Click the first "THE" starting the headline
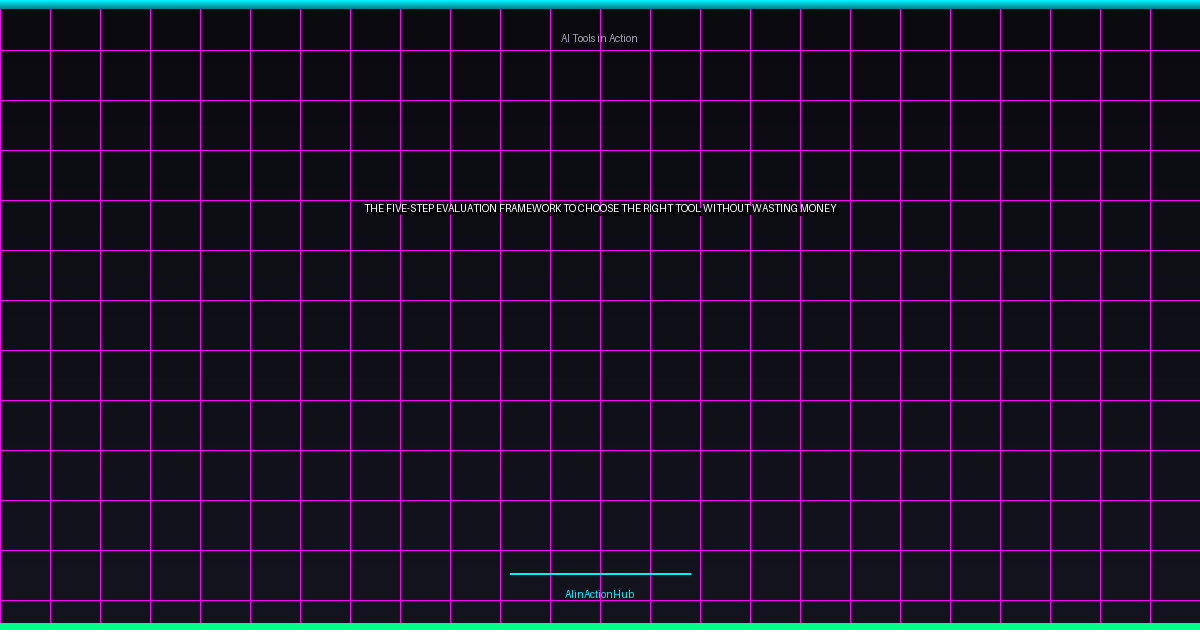Image resolution: width=1200 pixels, height=630 pixels. coord(374,208)
